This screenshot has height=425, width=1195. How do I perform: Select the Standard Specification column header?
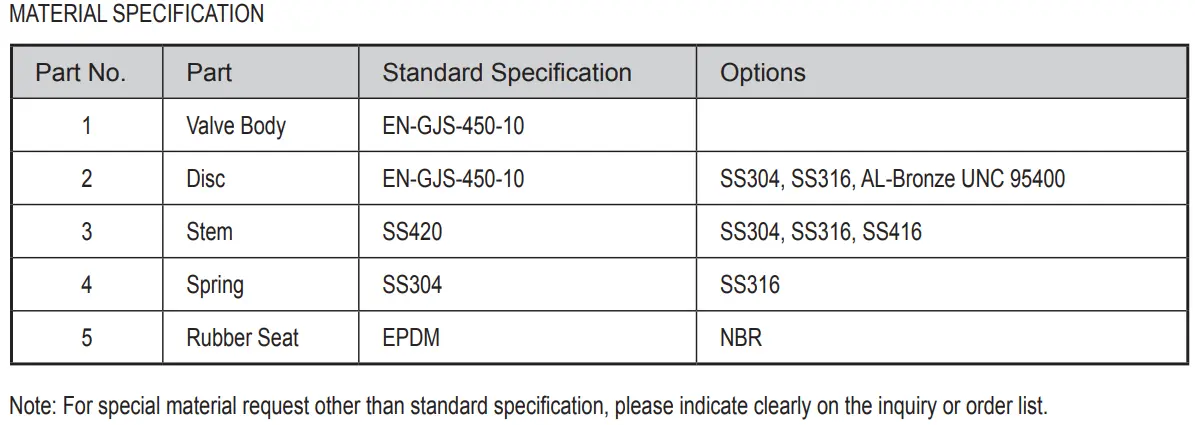point(507,73)
